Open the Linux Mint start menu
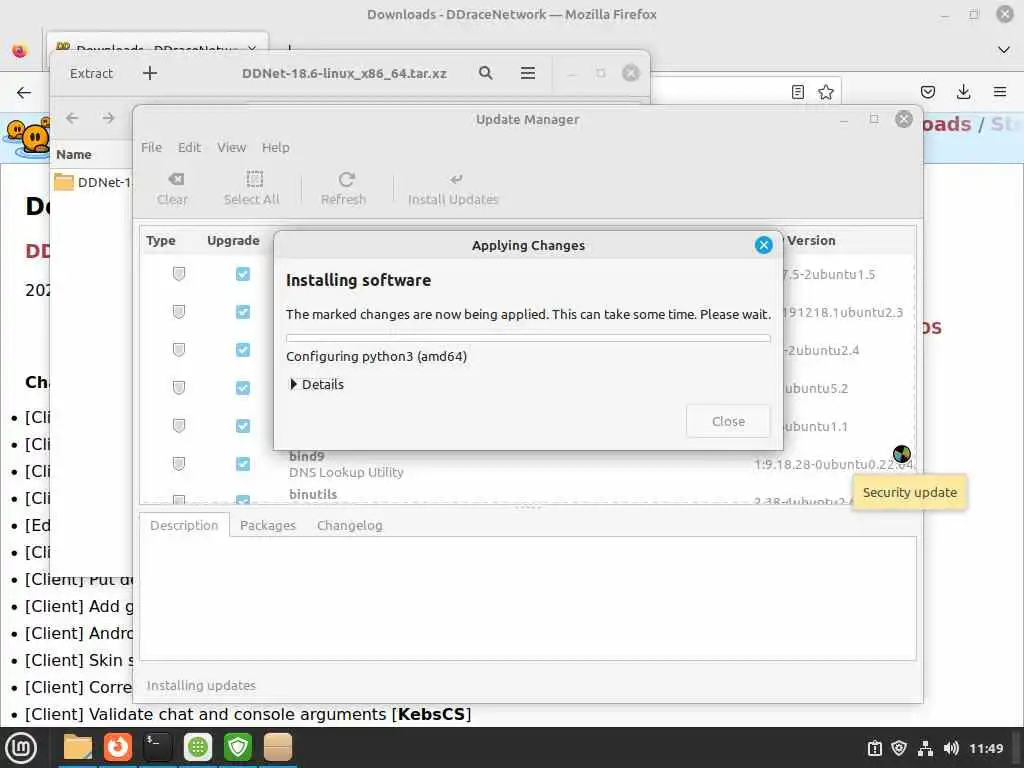This screenshot has width=1024, height=768. click(x=21, y=748)
